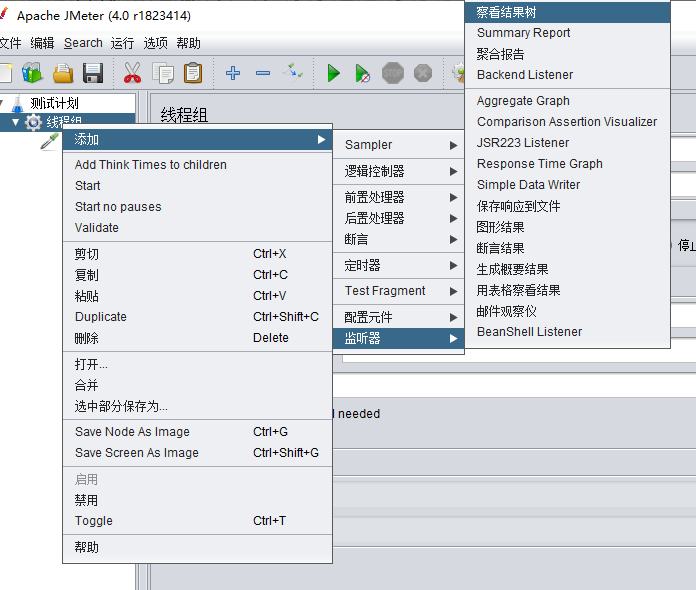Collapse the 线程组 tree node arrow
Viewport: 696px width, 590px height.
(x=16, y=122)
